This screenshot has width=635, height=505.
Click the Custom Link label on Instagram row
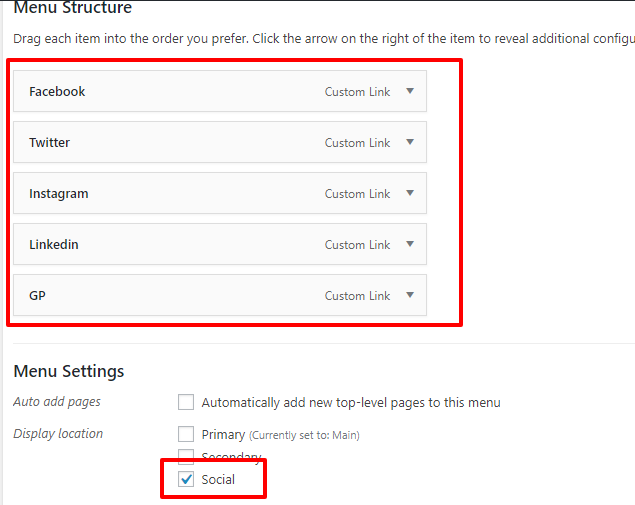pos(357,194)
